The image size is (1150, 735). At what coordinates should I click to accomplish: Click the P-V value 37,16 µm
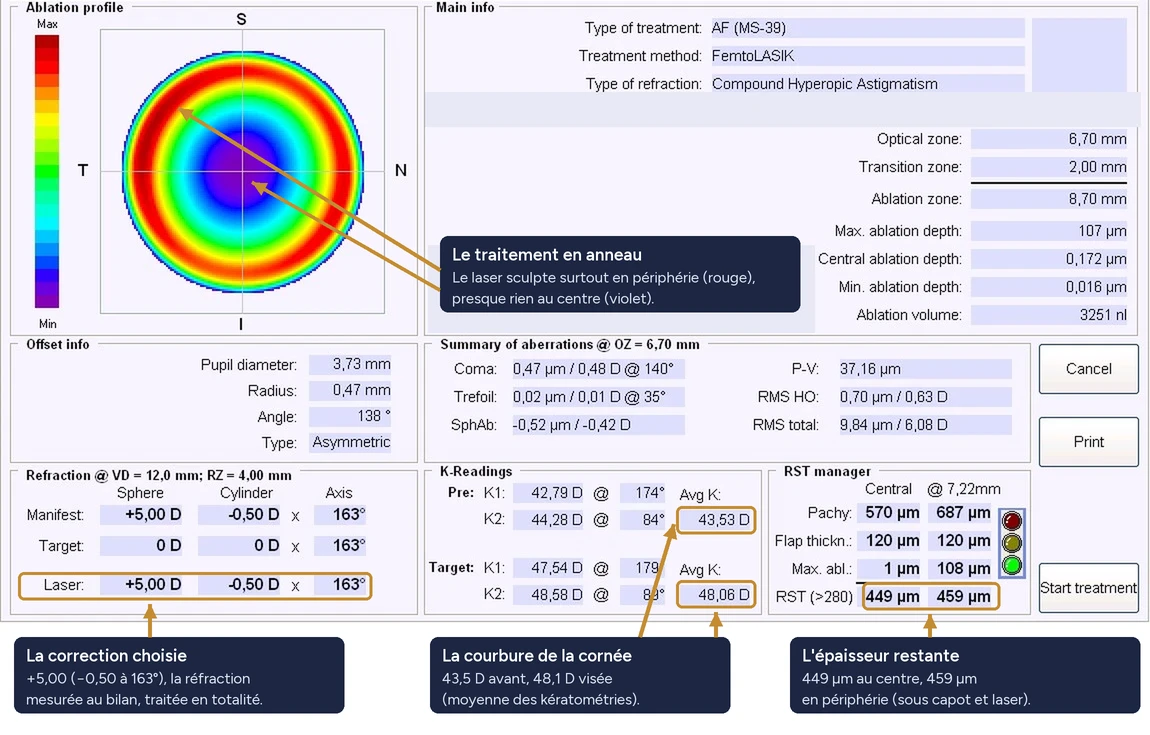(925, 369)
